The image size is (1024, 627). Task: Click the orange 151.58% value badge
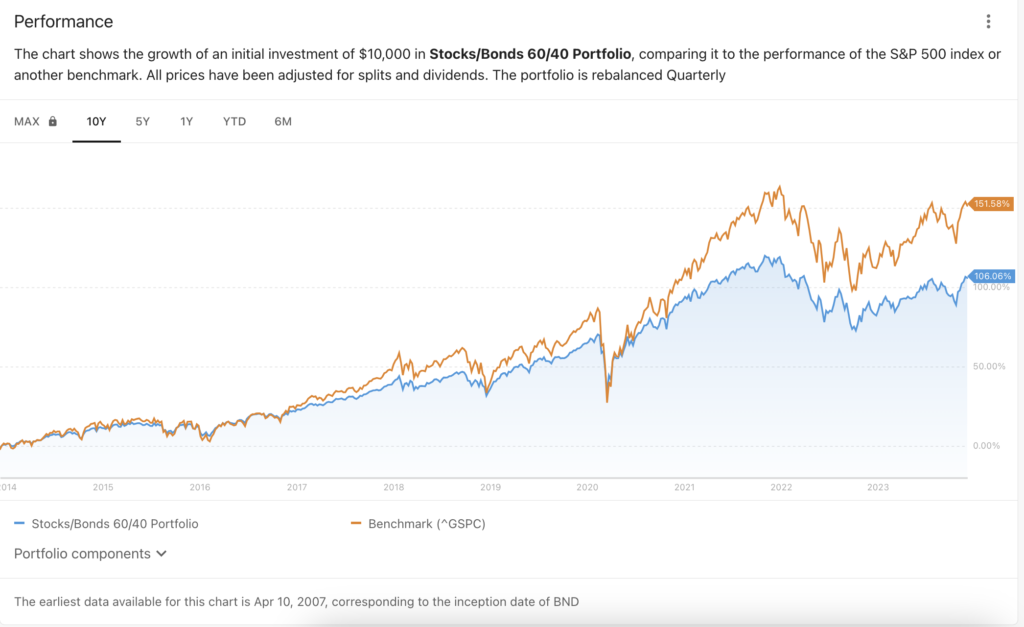point(993,204)
